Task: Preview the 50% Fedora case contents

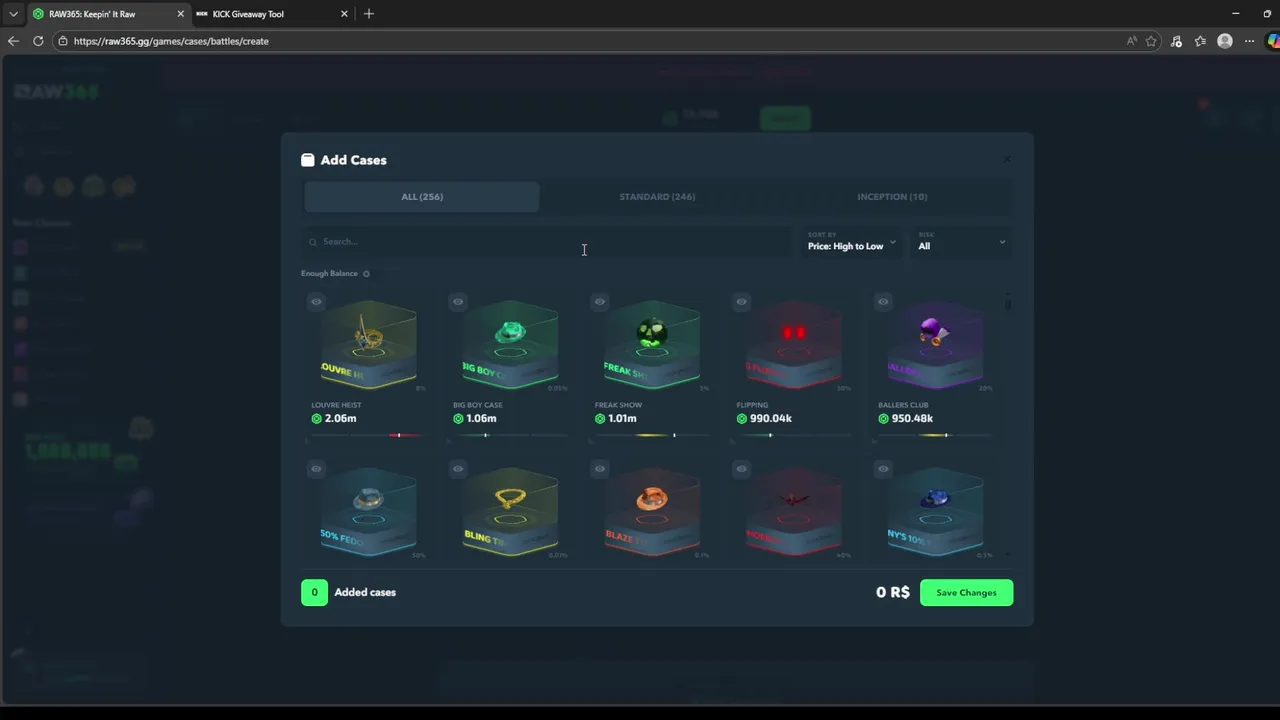Action: pyautogui.click(x=316, y=469)
